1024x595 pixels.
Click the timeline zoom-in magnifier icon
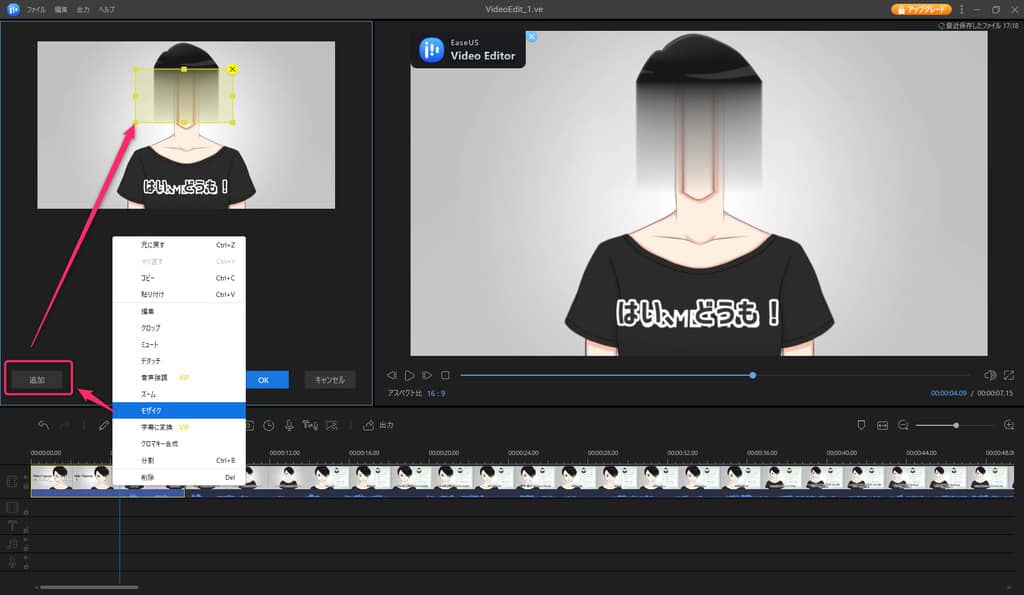(1008, 425)
